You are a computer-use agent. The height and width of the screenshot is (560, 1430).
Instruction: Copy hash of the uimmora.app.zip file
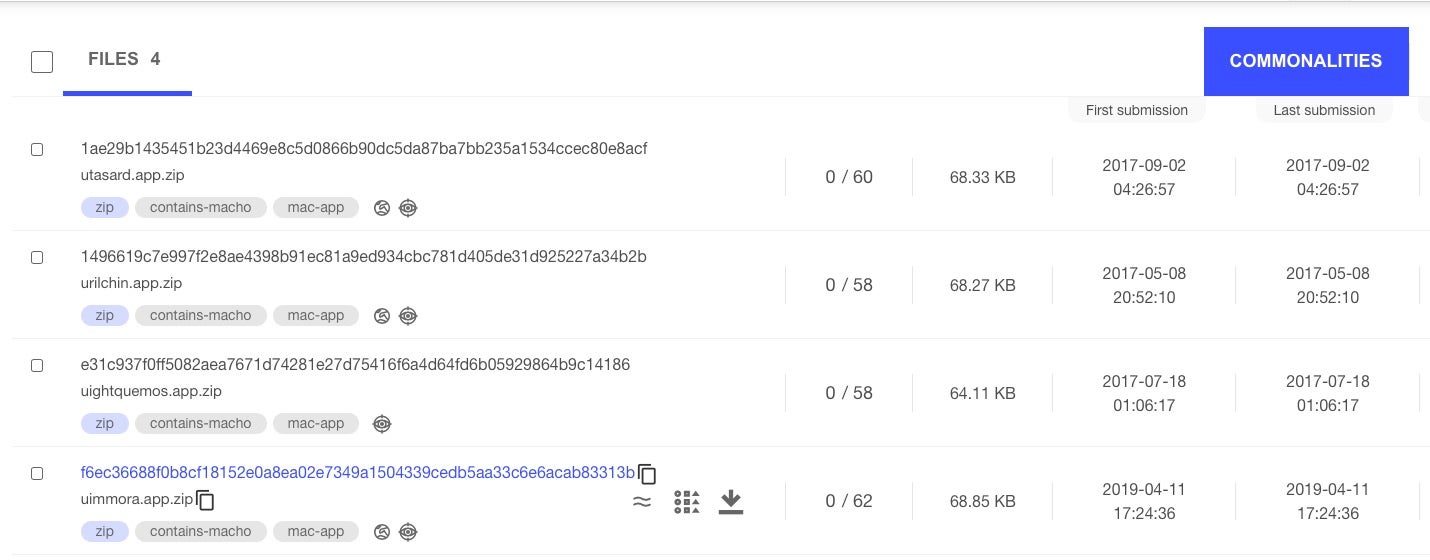[648, 474]
